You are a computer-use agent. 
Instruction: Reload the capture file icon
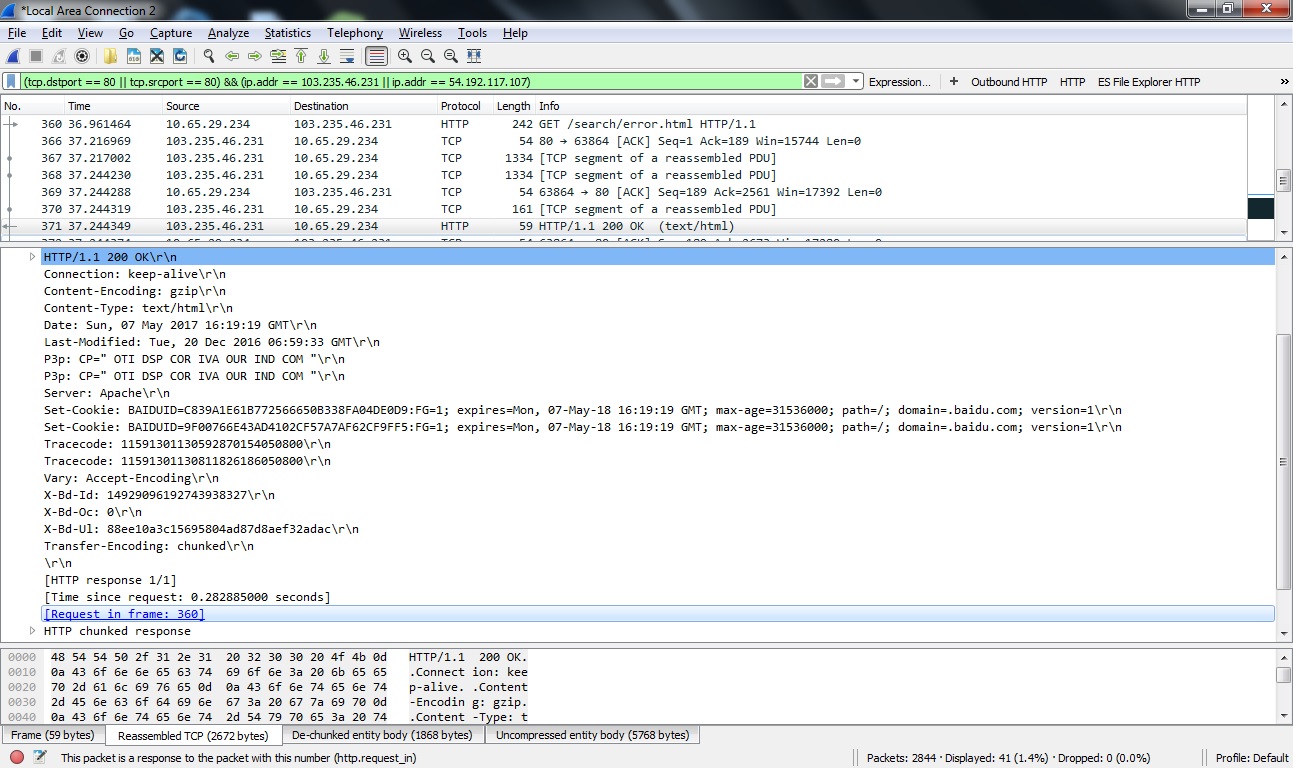[x=180, y=56]
